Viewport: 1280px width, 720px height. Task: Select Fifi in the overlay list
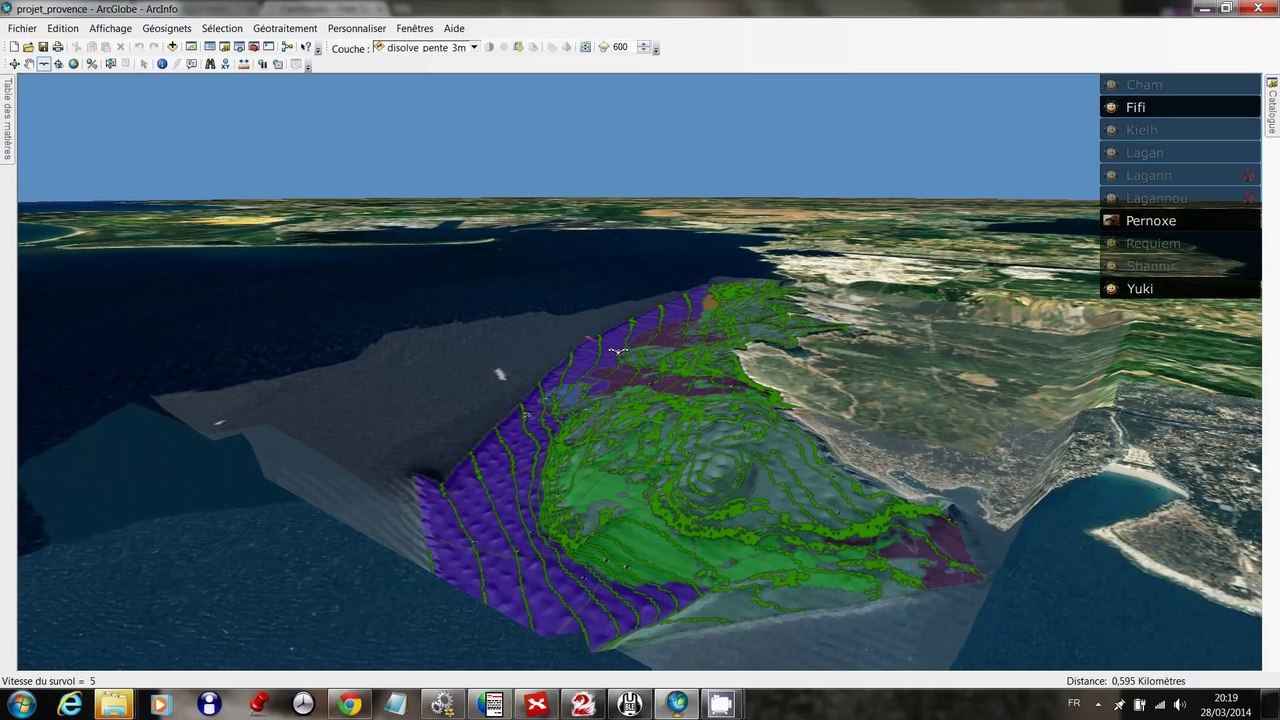(x=1180, y=107)
